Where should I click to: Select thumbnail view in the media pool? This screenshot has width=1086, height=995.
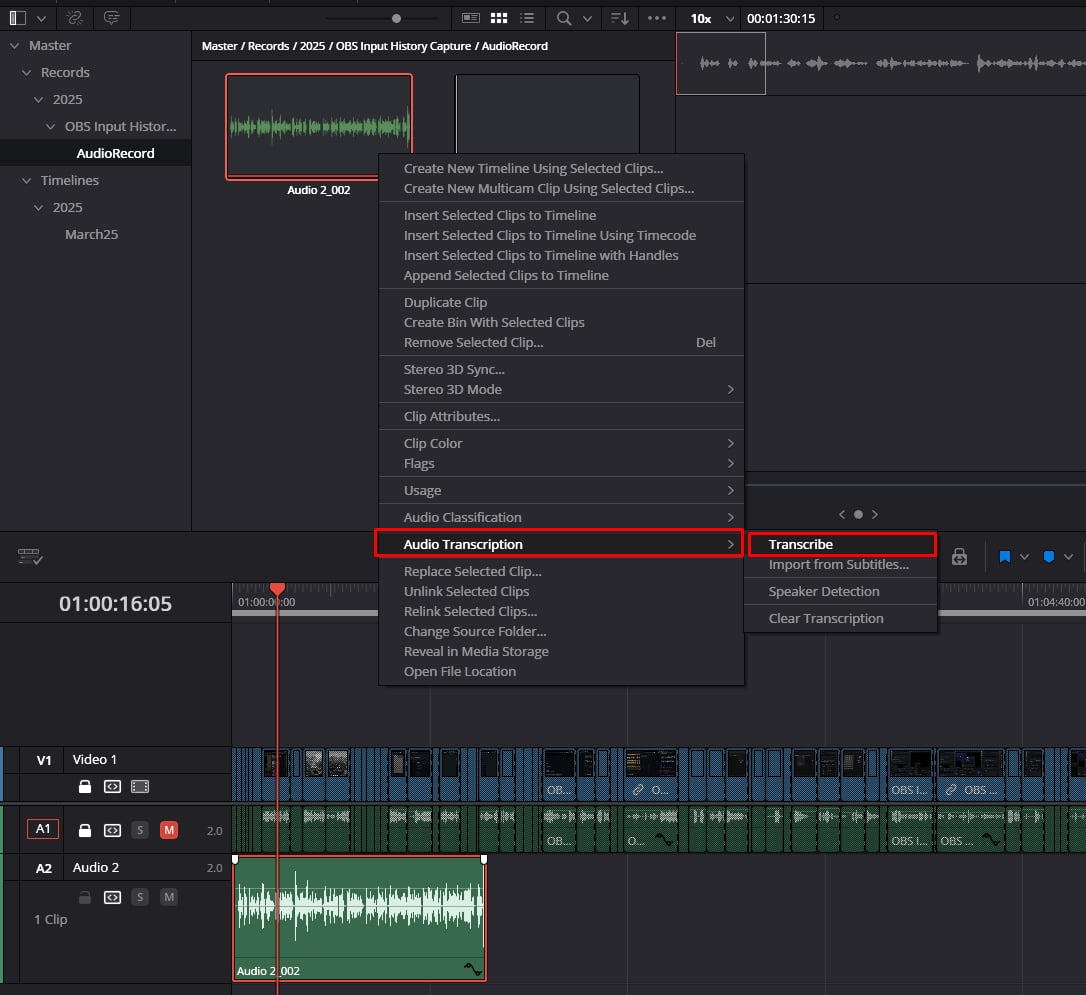pyautogui.click(x=499, y=18)
